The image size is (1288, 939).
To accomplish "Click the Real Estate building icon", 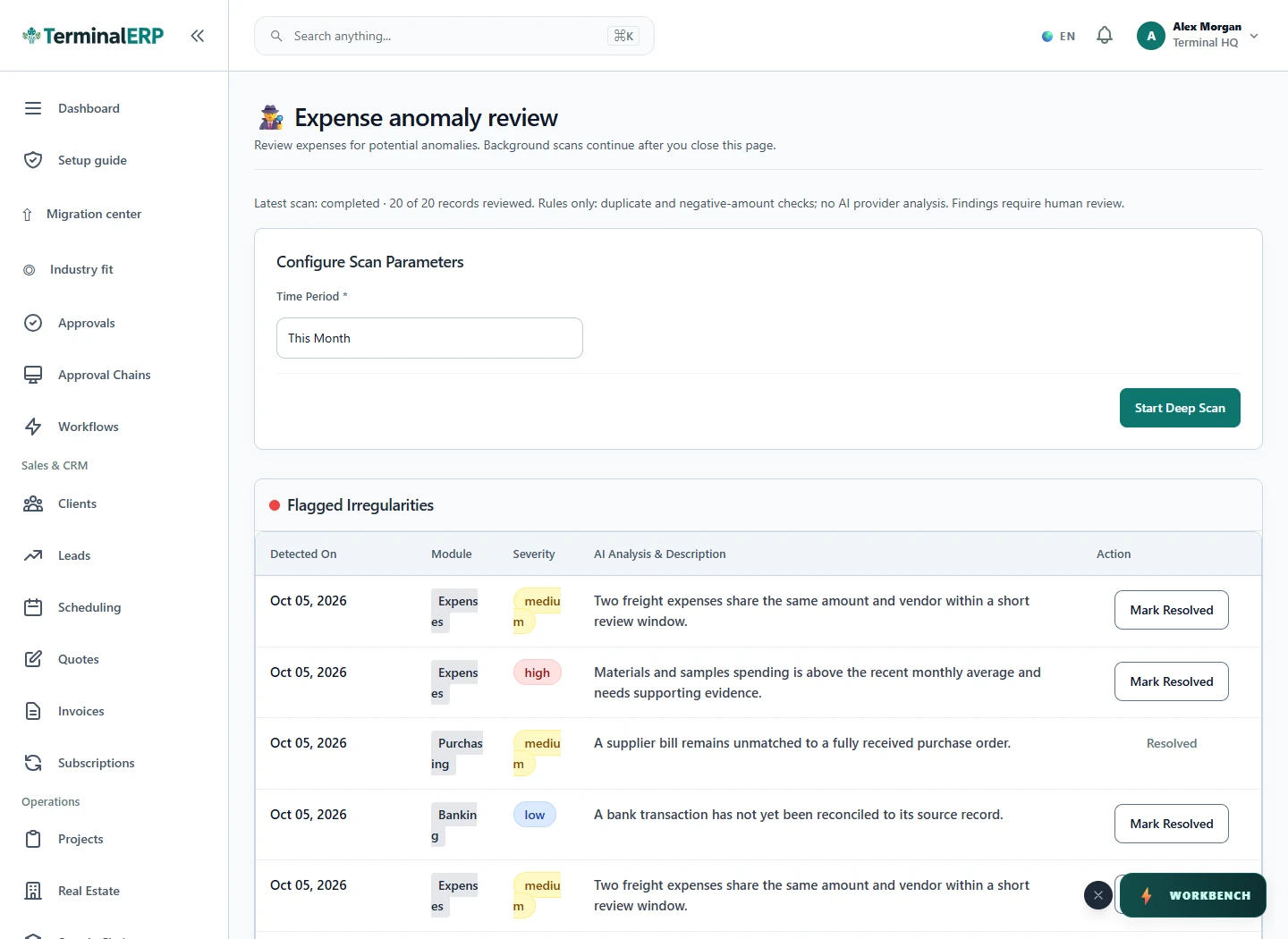I will coord(33,891).
